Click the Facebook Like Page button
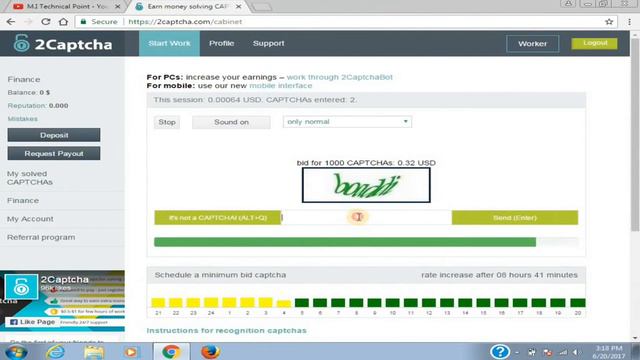Screen dimensions: 640x360 32,322
